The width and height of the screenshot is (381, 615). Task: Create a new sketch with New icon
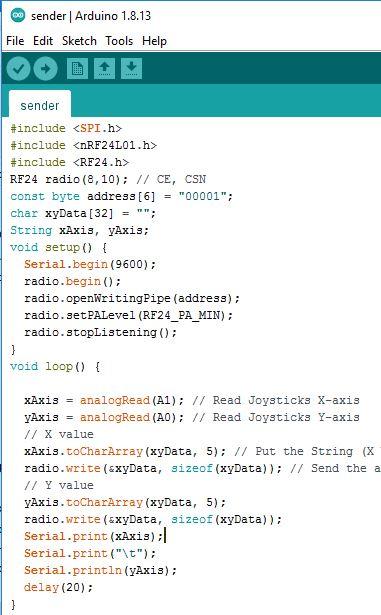click(x=77, y=69)
